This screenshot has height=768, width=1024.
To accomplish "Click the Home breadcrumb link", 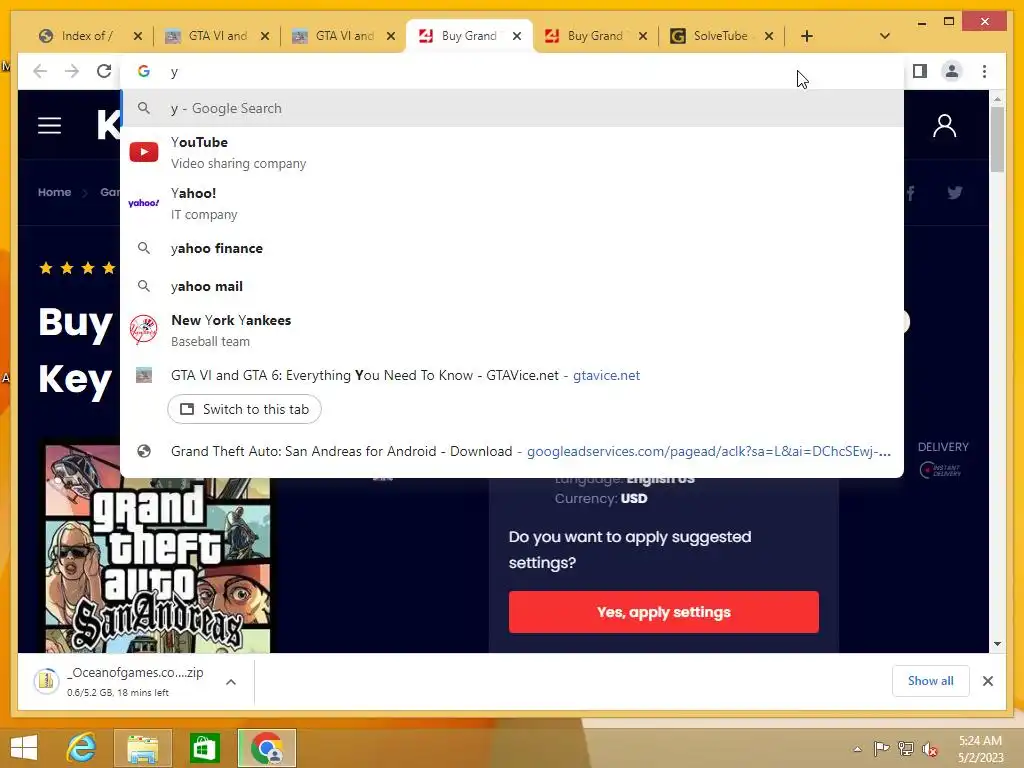I will (54, 192).
